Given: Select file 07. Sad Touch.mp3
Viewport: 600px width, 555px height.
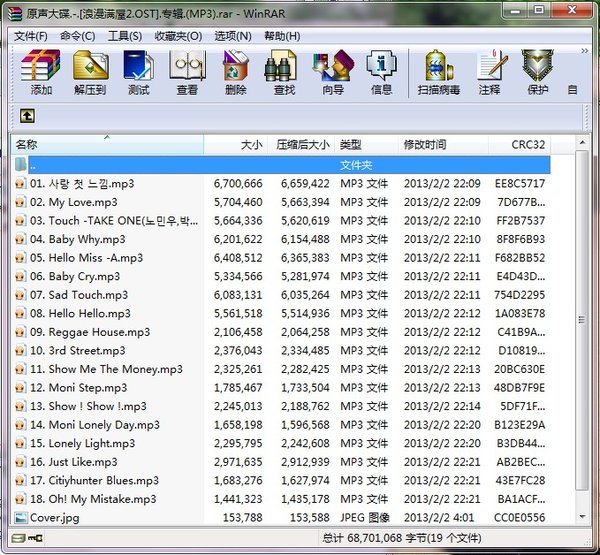Looking at the screenshot, I should pos(281,295).
